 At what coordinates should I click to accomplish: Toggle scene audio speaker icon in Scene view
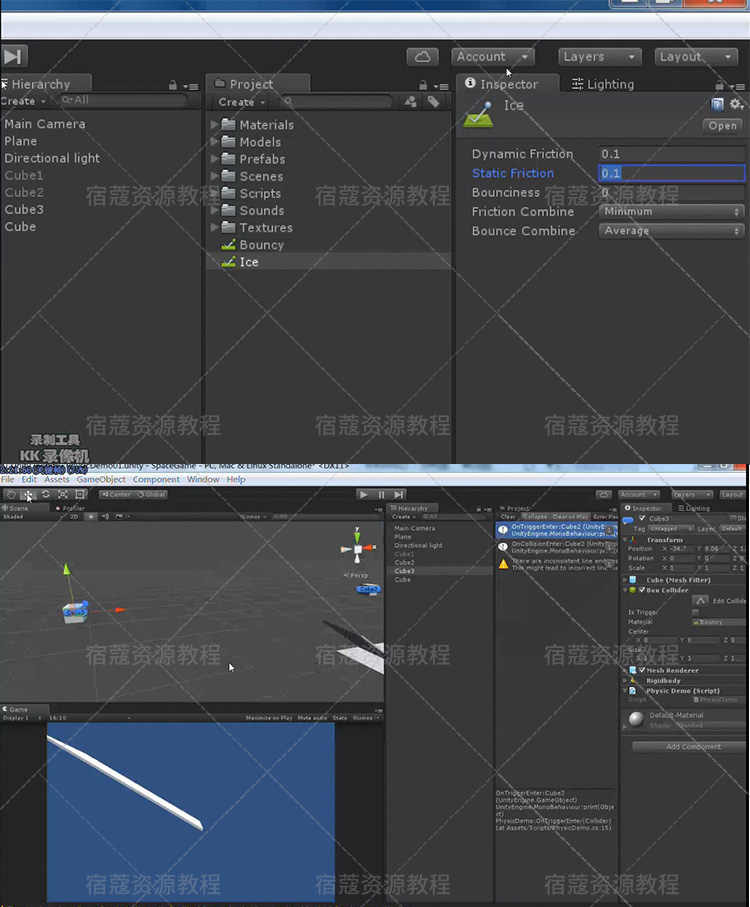click(x=105, y=517)
